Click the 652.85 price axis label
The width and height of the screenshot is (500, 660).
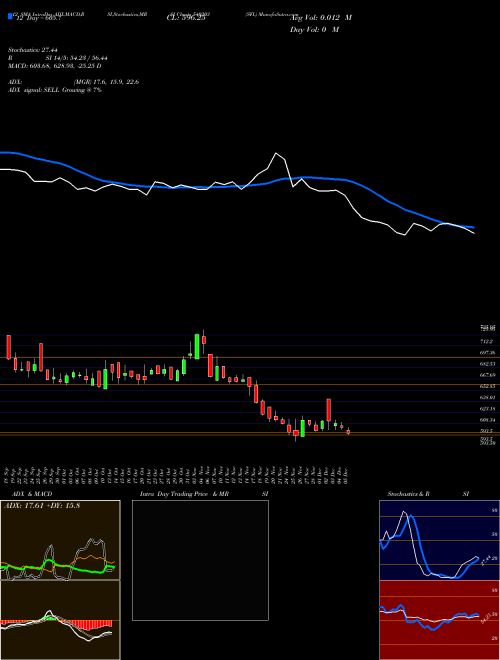coord(489,386)
